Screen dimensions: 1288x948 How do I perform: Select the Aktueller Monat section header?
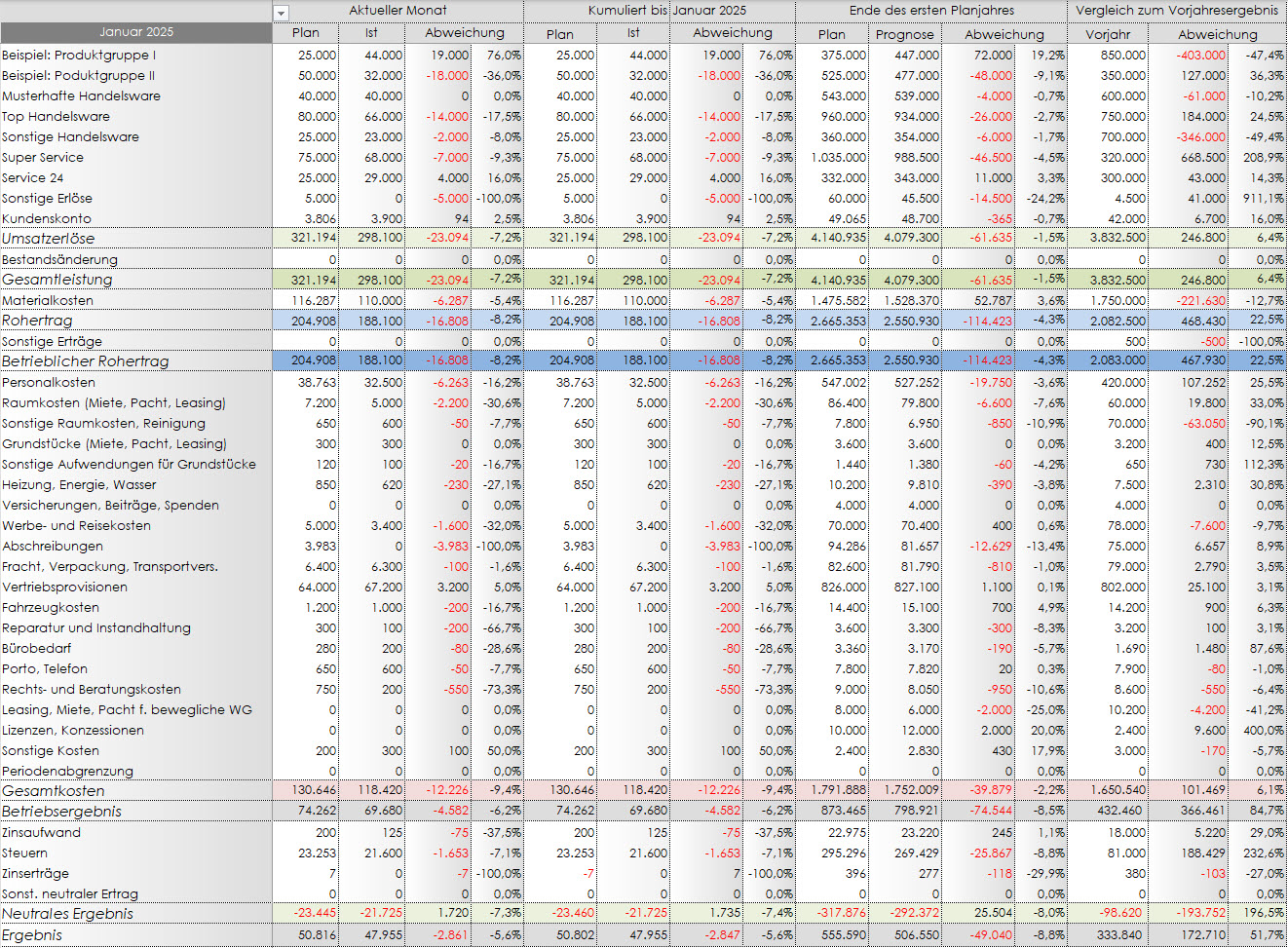[x=398, y=11]
